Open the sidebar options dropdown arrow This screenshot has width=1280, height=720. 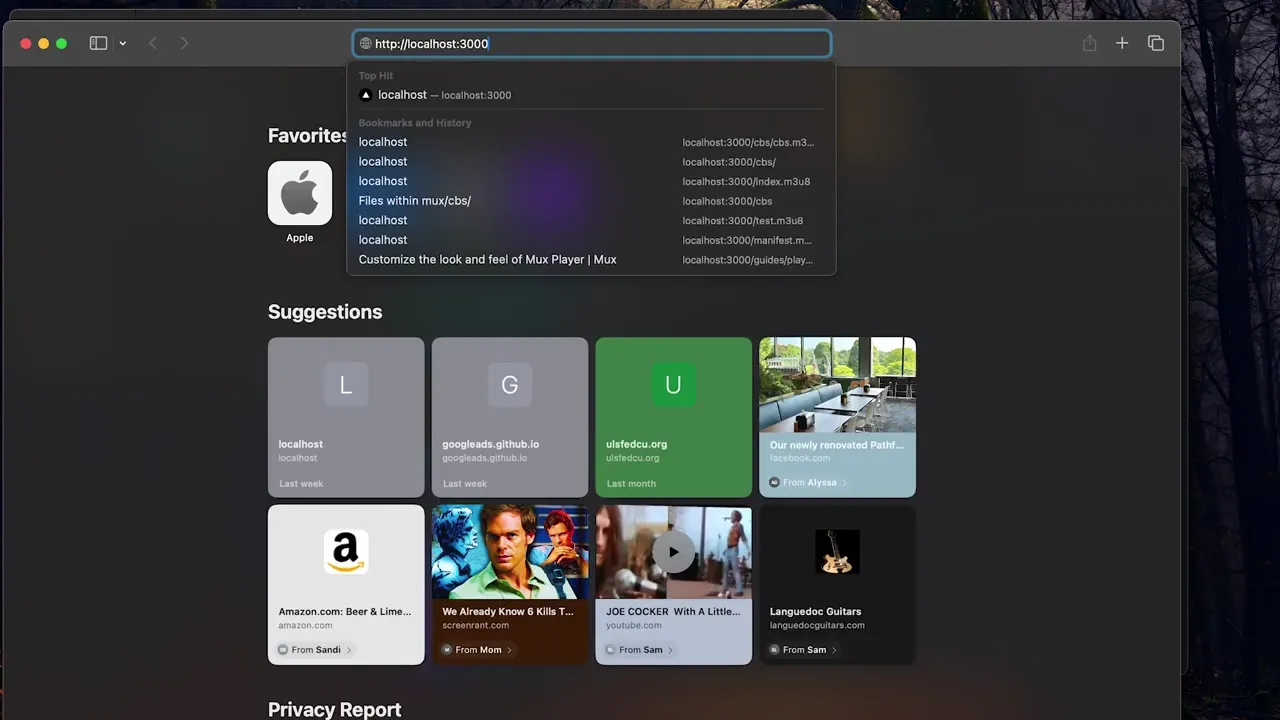[x=123, y=44]
